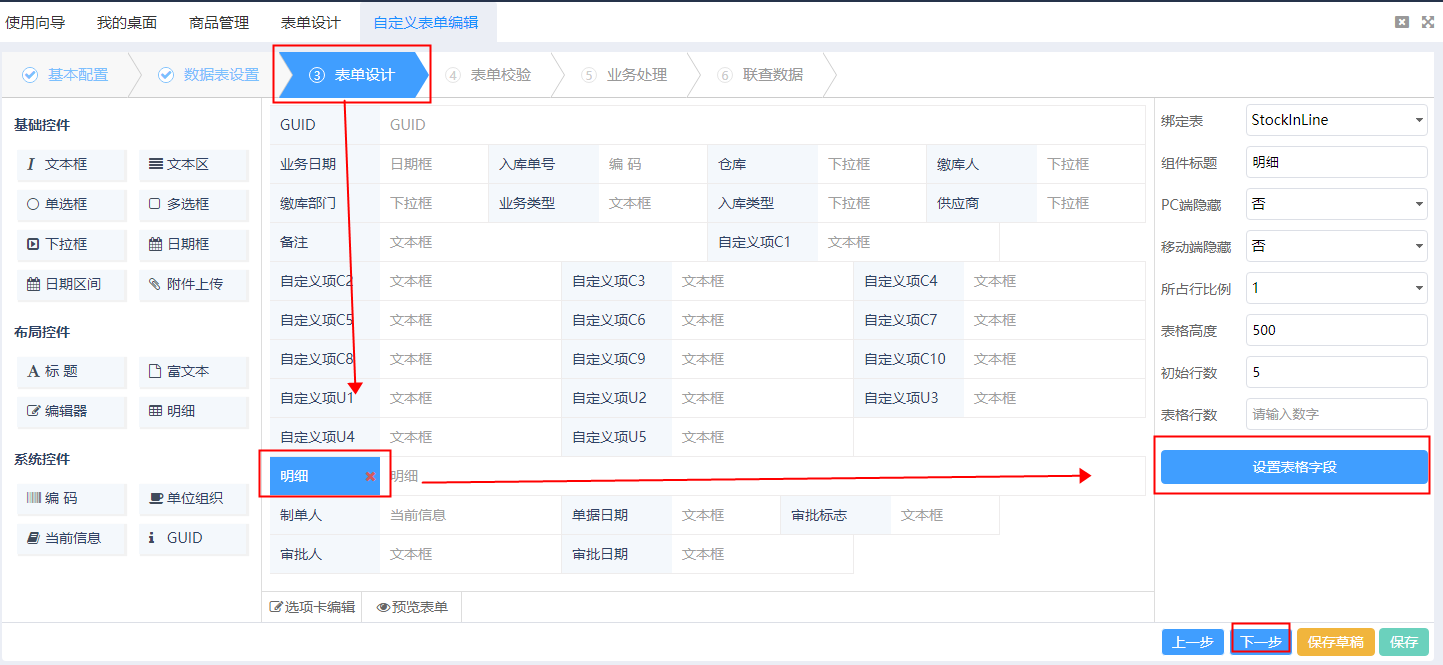Add the 多选框 checkbox control
Screen dimensions: 1443x665
(x=194, y=204)
